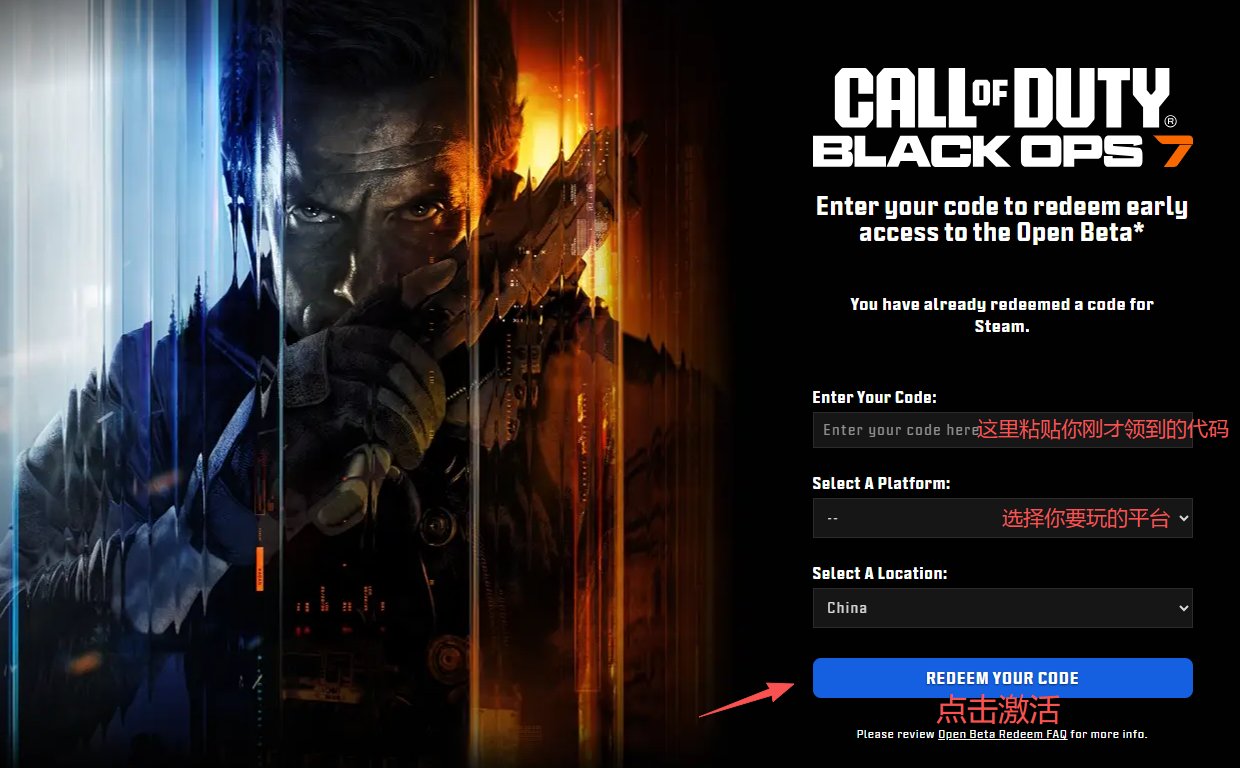Click the Enter Your Code label
This screenshot has height=768, width=1240.
(x=874, y=397)
